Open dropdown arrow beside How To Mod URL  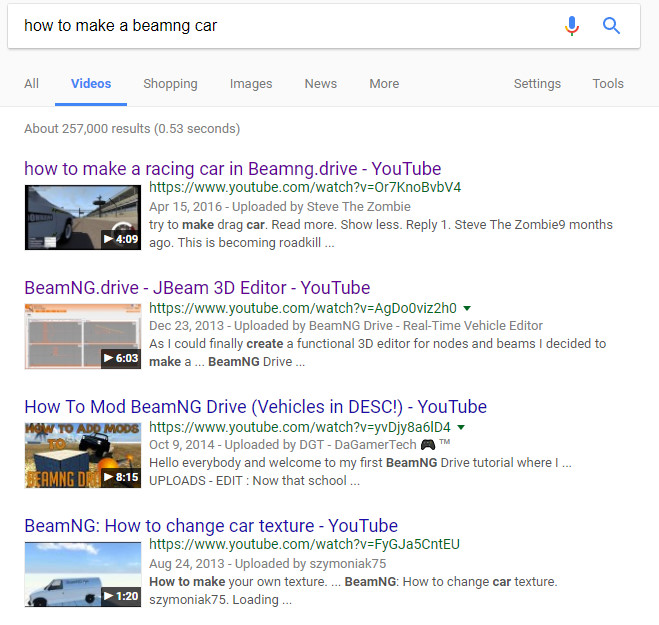click(461, 427)
